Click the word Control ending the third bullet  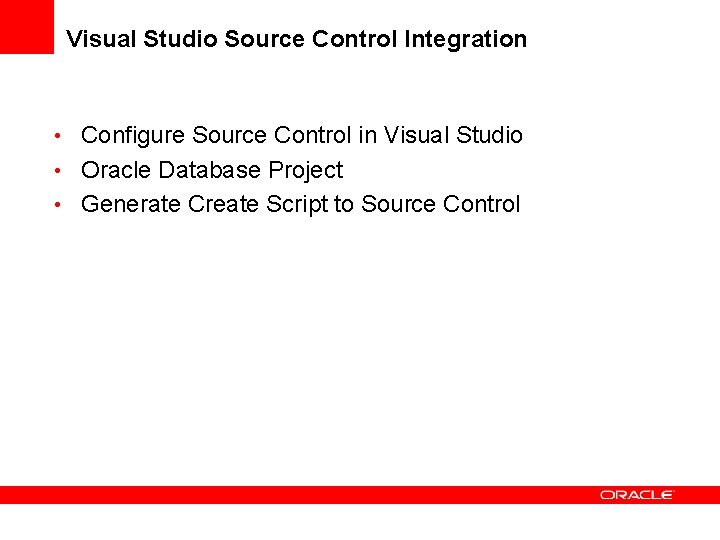tap(480, 204)
